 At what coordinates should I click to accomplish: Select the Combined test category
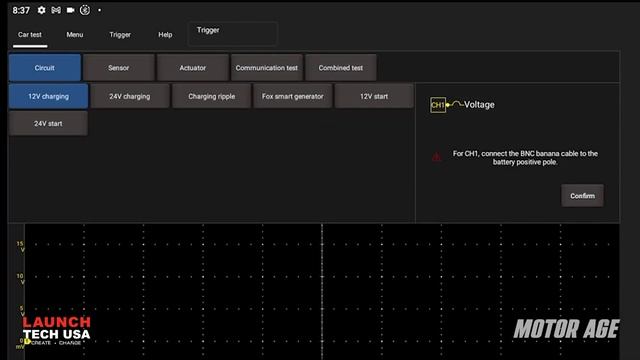341,68
